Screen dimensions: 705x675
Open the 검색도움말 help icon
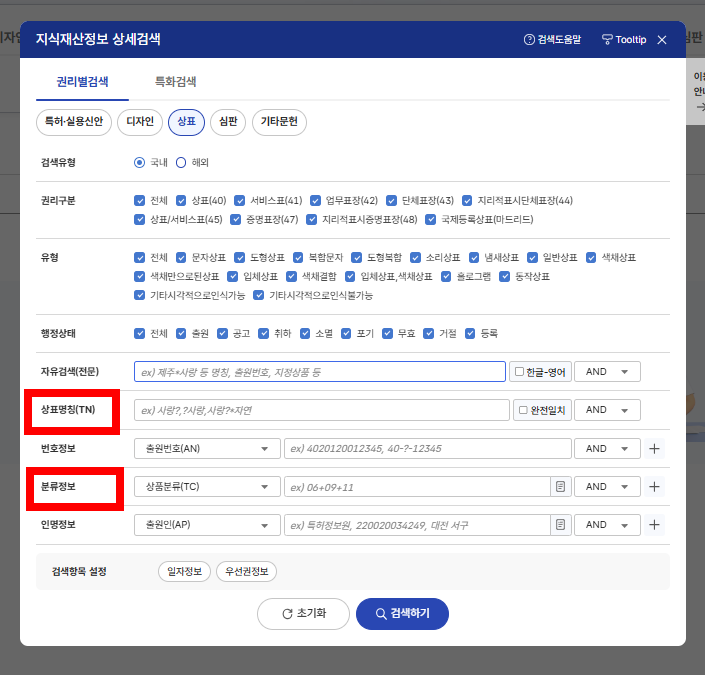(x=529, y=40)
